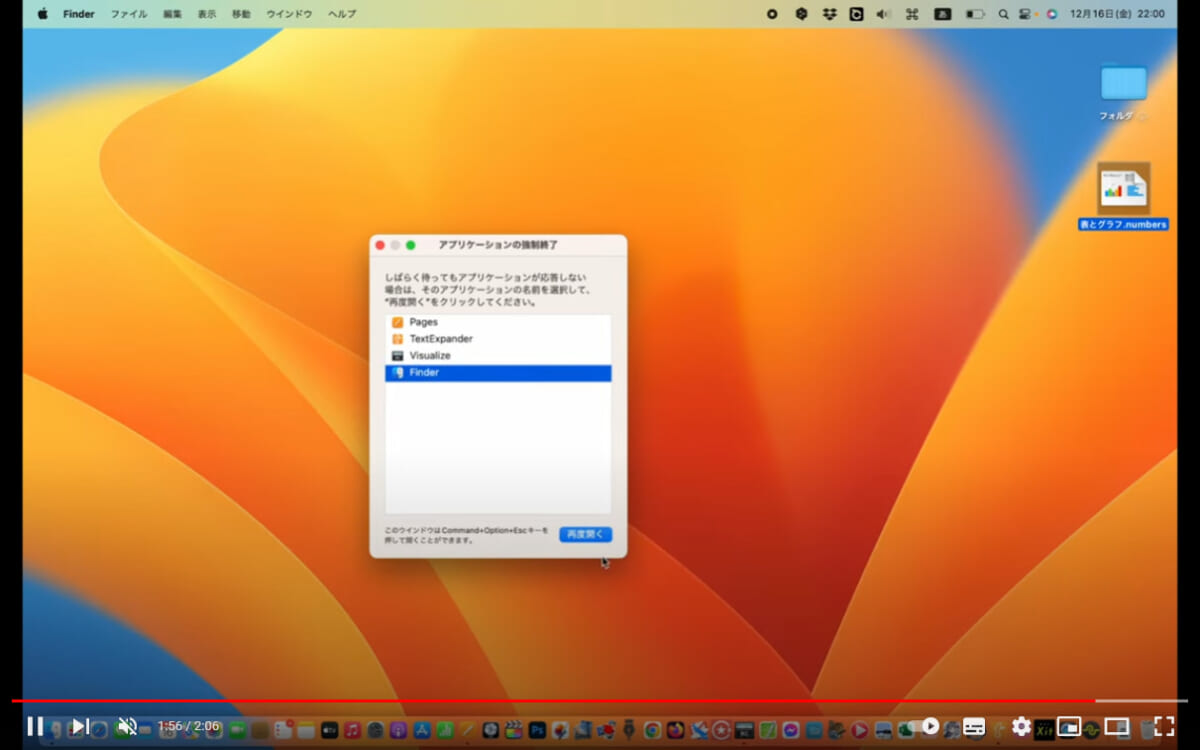Open the Finder menu in the menu bar
The width and height of the screenshot is (1200, 750).
(79, 14)
